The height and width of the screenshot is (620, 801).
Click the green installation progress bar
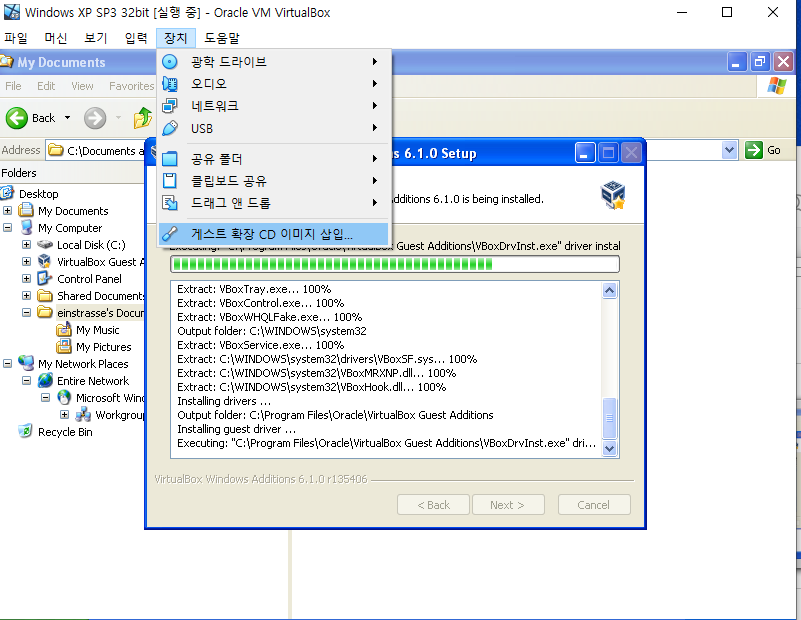coord(394,264)
